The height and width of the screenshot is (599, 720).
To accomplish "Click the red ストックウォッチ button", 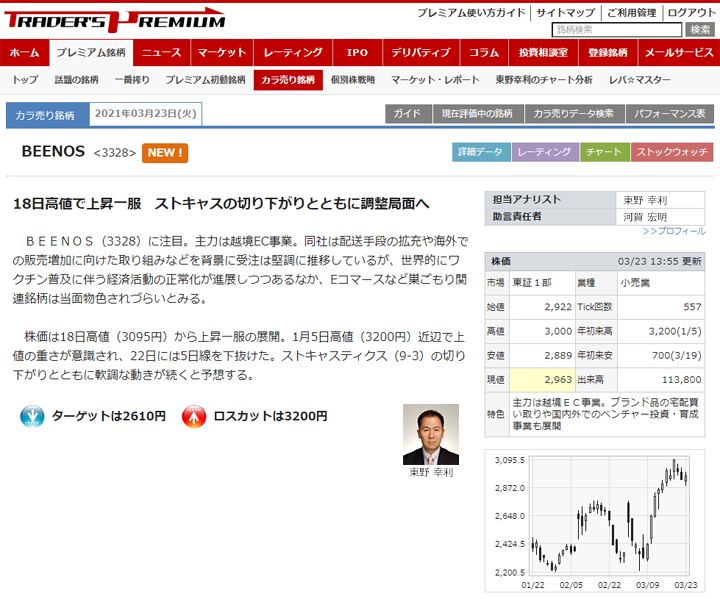I will coord(672,153).
